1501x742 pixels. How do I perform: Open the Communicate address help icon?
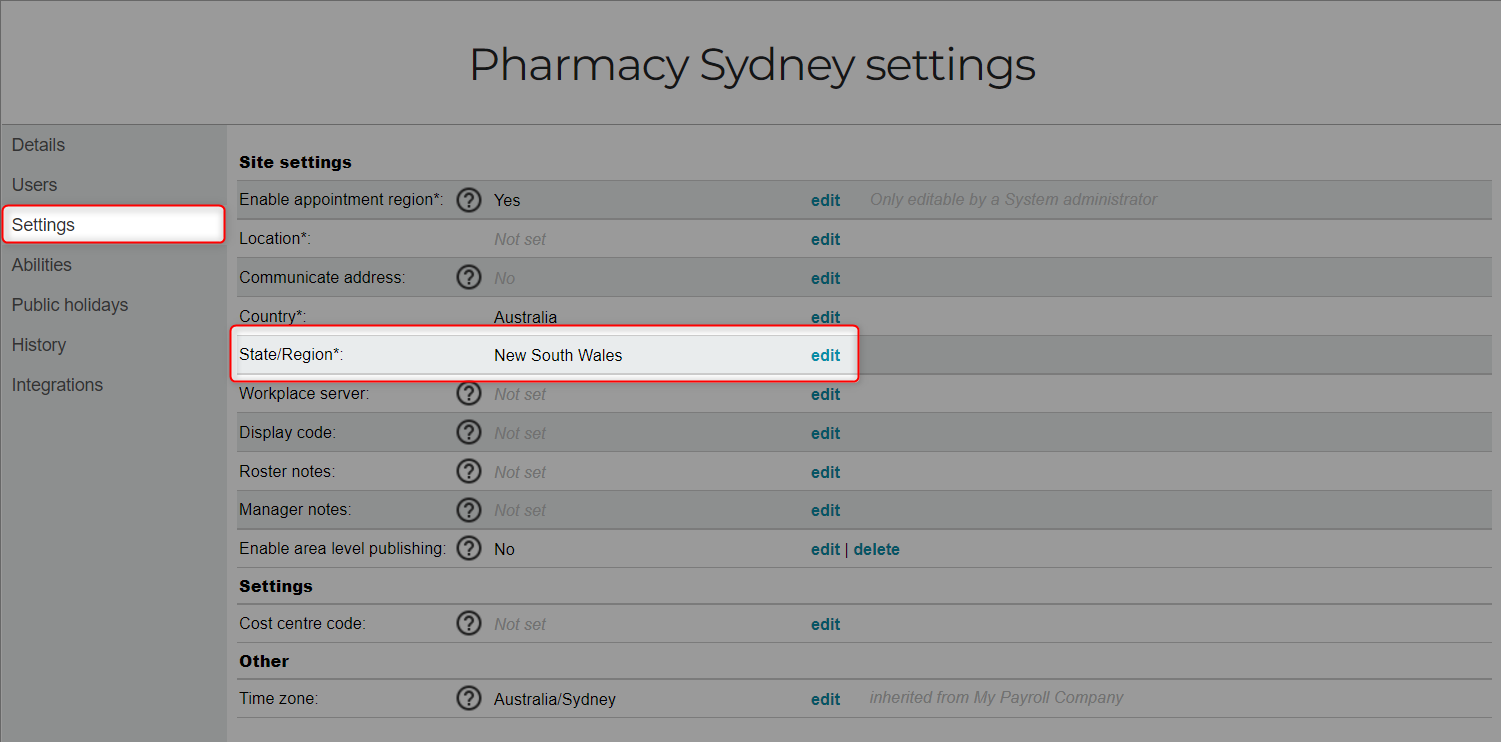(469, 277)
